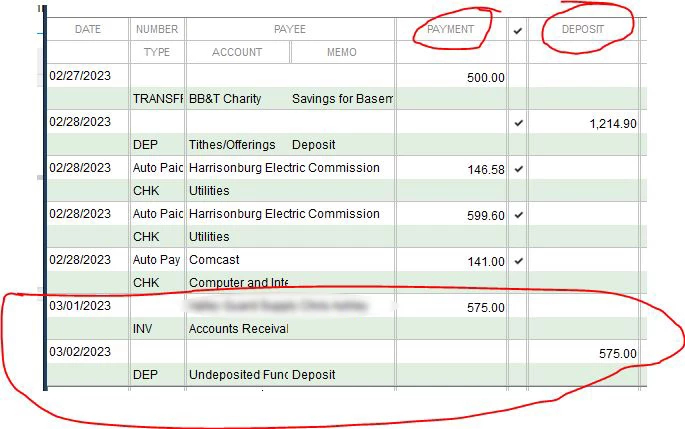This screenshot has width=685, height=429.
Task: Click the PAYMENT column header
Action: click(450, 29)
